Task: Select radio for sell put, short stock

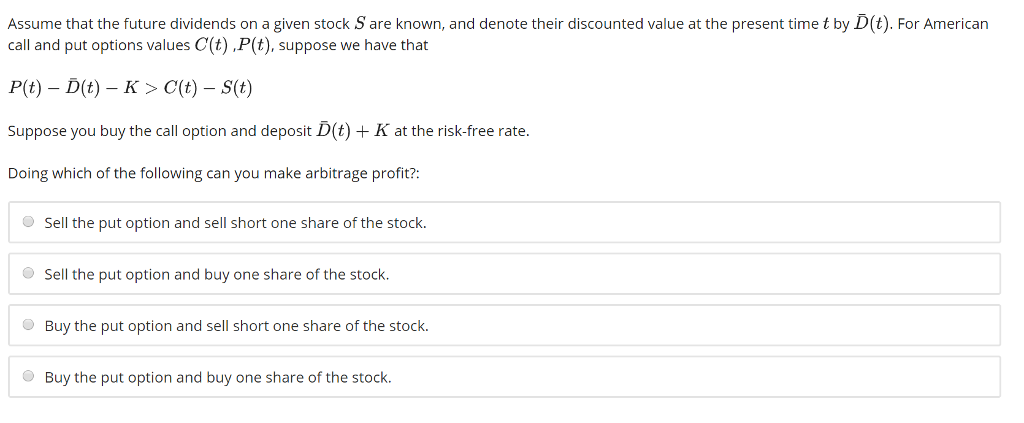Action: click(29, 222)
